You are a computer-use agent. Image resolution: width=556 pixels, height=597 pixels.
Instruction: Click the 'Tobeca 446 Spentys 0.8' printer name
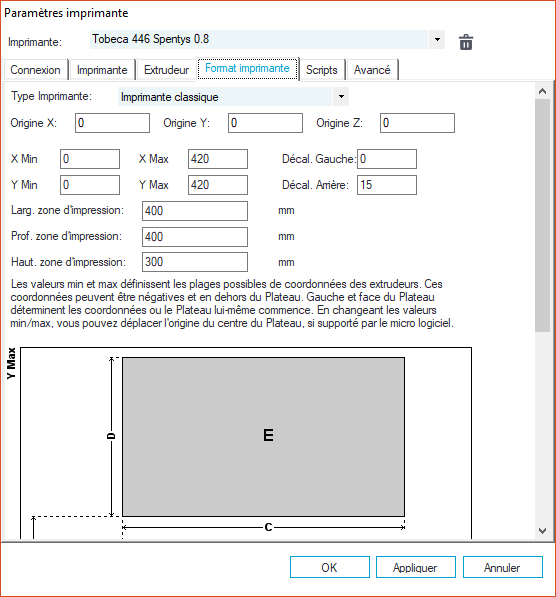(x=150, y=39)
